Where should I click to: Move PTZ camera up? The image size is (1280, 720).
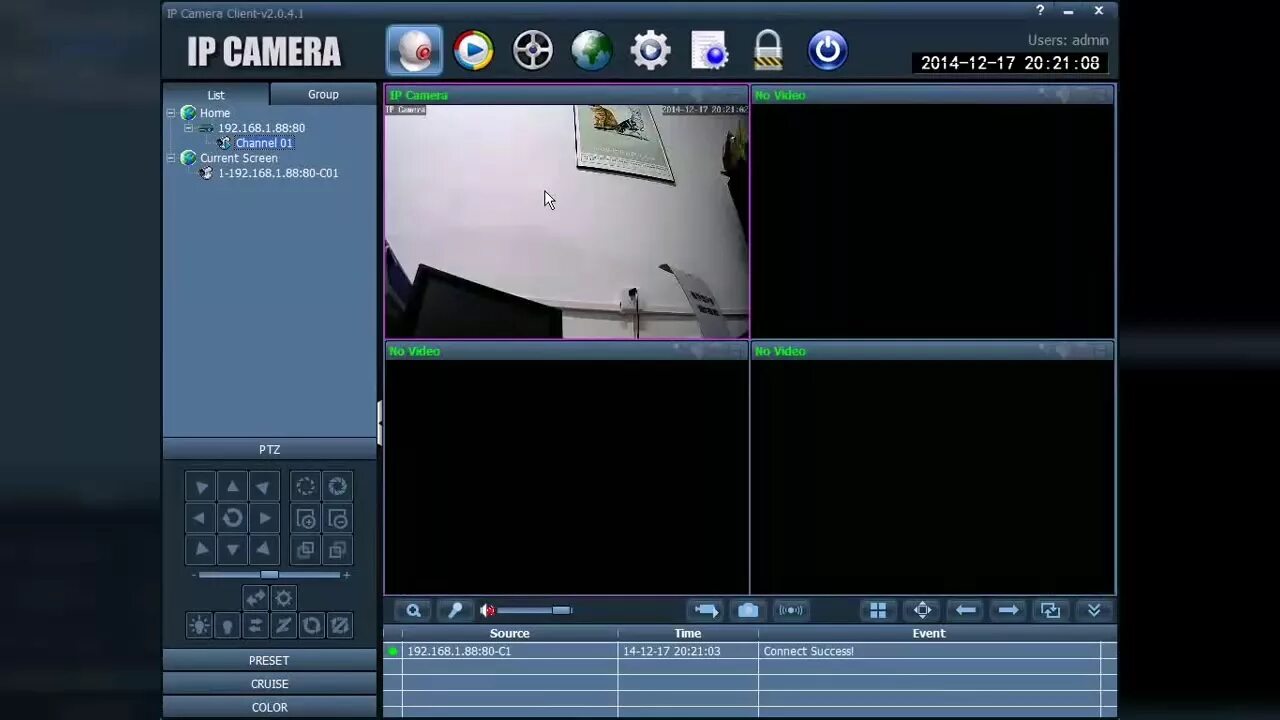point(232,487)
